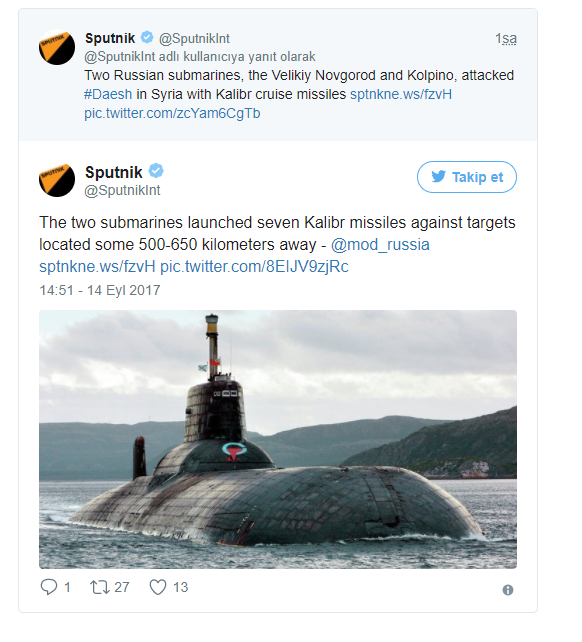
Task: Open the sptnkne.ws/fzvH link in the parent tweet
Action: click(x=401, y=94)
